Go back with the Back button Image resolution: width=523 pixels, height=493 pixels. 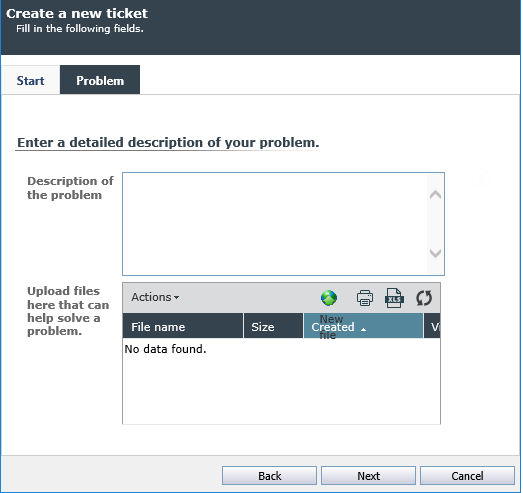pos(270,476)
